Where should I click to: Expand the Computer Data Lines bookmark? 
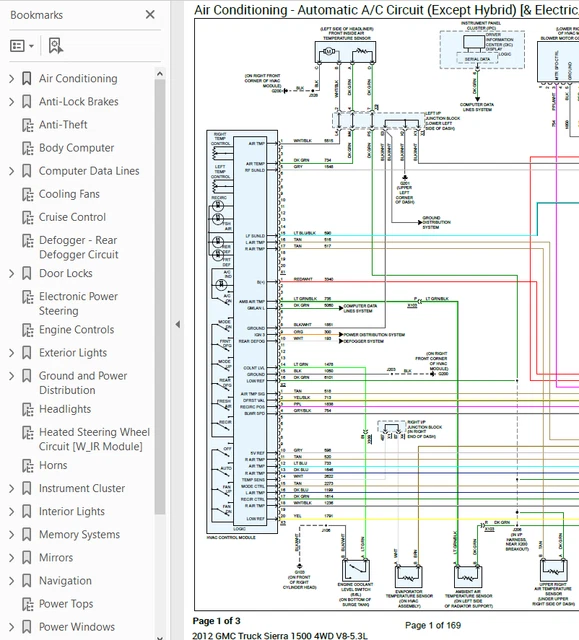pyautogui.click(x=11, y=171)
